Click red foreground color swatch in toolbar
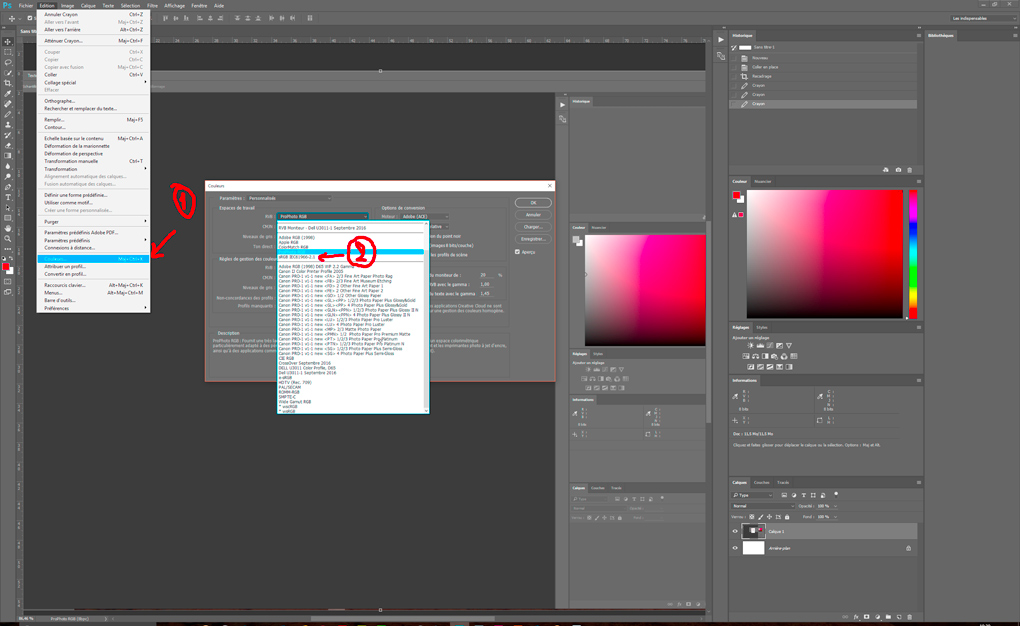 click(6, 267)
